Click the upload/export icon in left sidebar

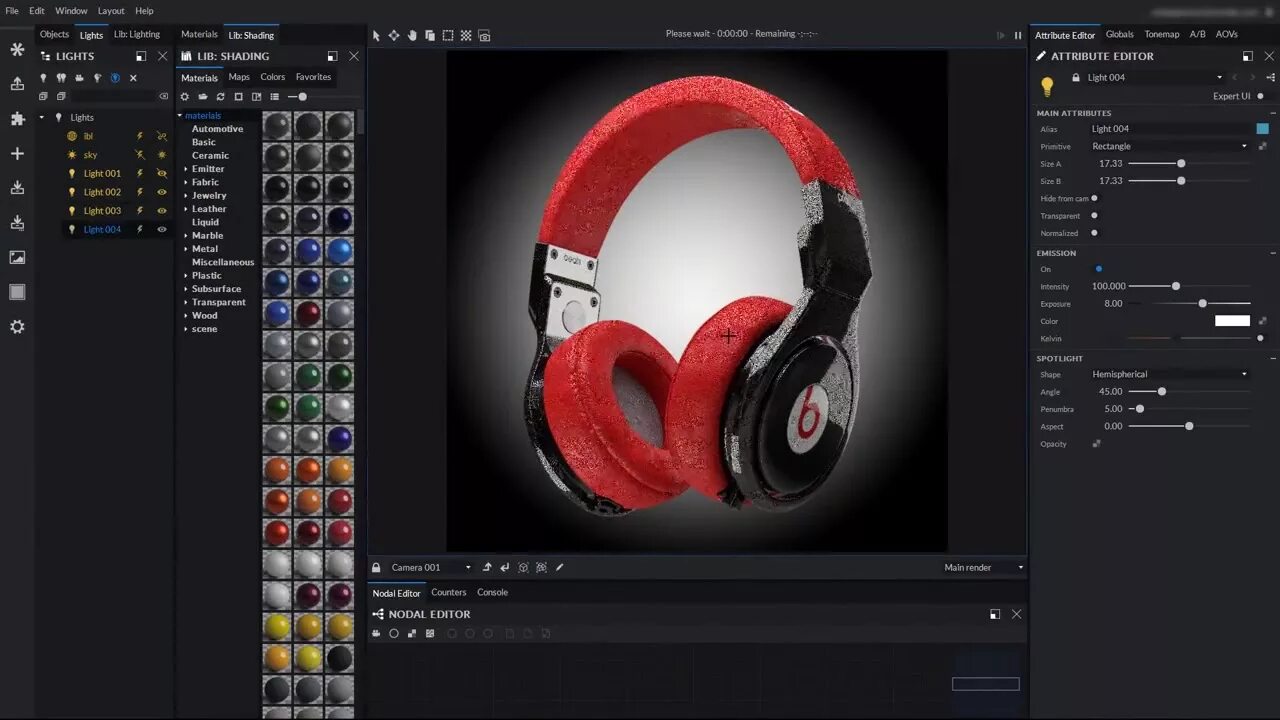click(x=17, y=84)
